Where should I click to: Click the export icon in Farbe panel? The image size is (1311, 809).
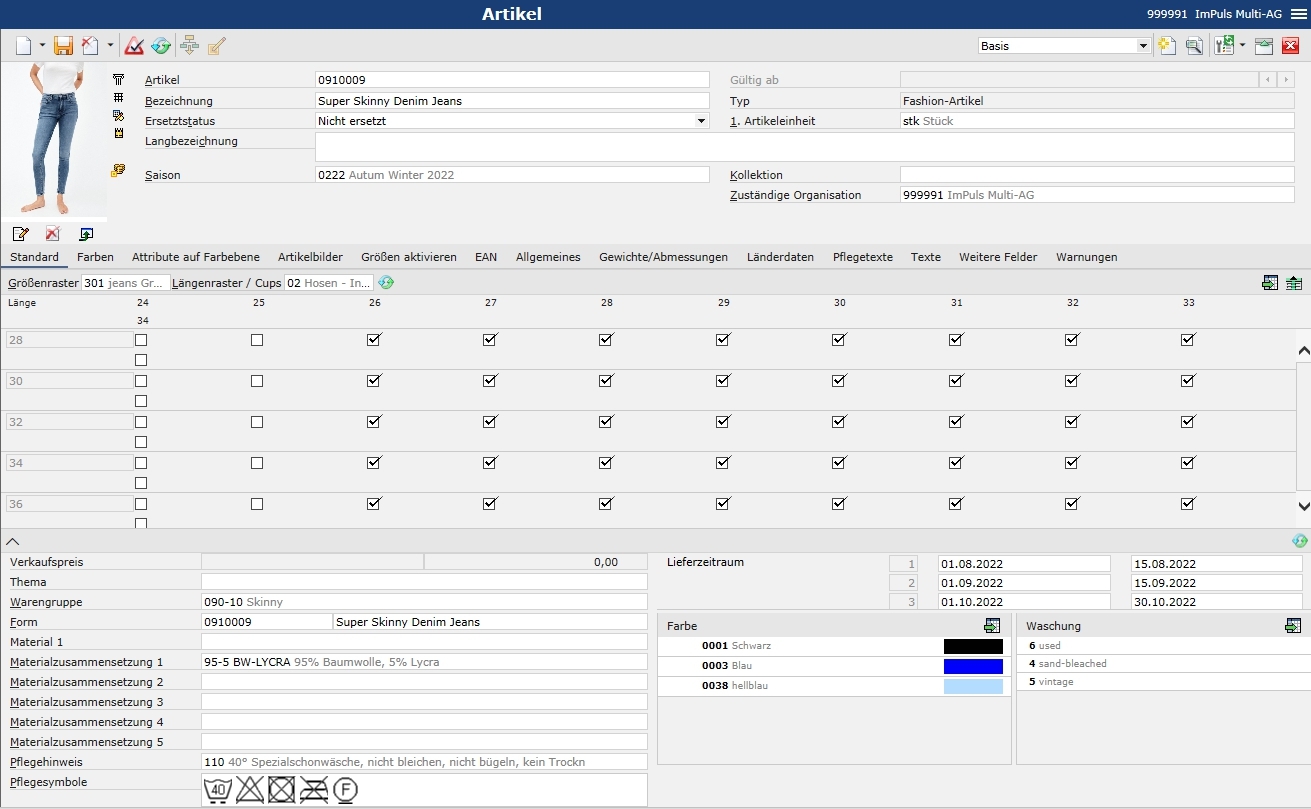992,626
